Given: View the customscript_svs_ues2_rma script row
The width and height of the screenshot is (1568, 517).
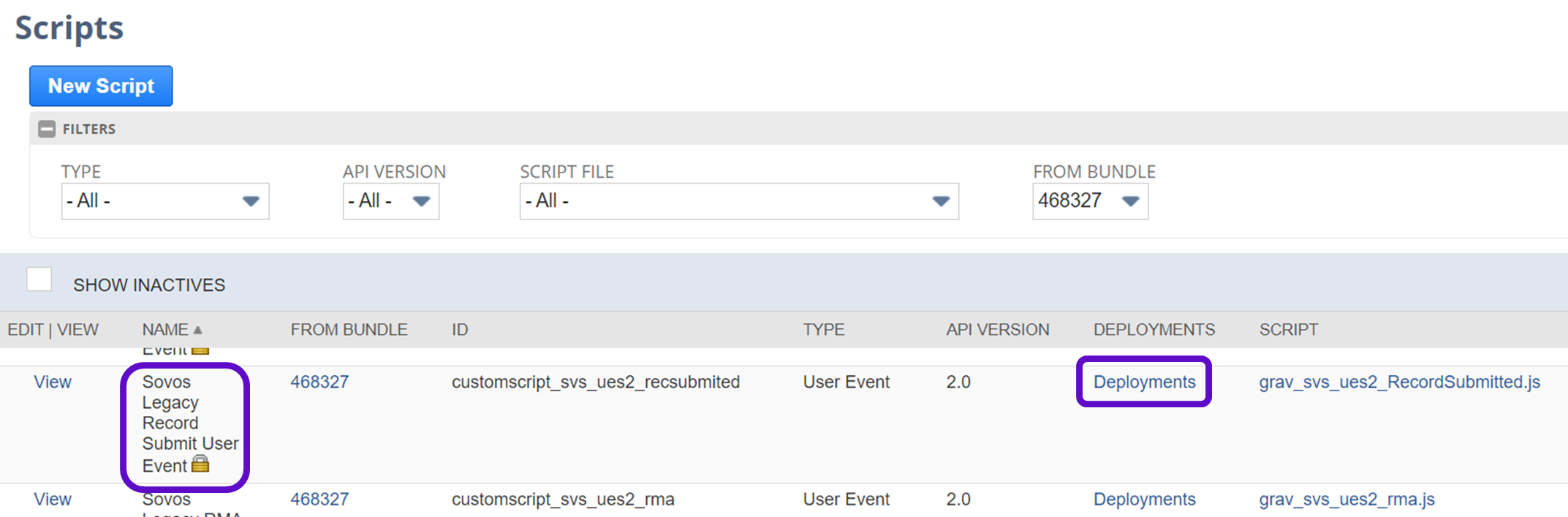Looking at the screenshot, I should 53,499.
